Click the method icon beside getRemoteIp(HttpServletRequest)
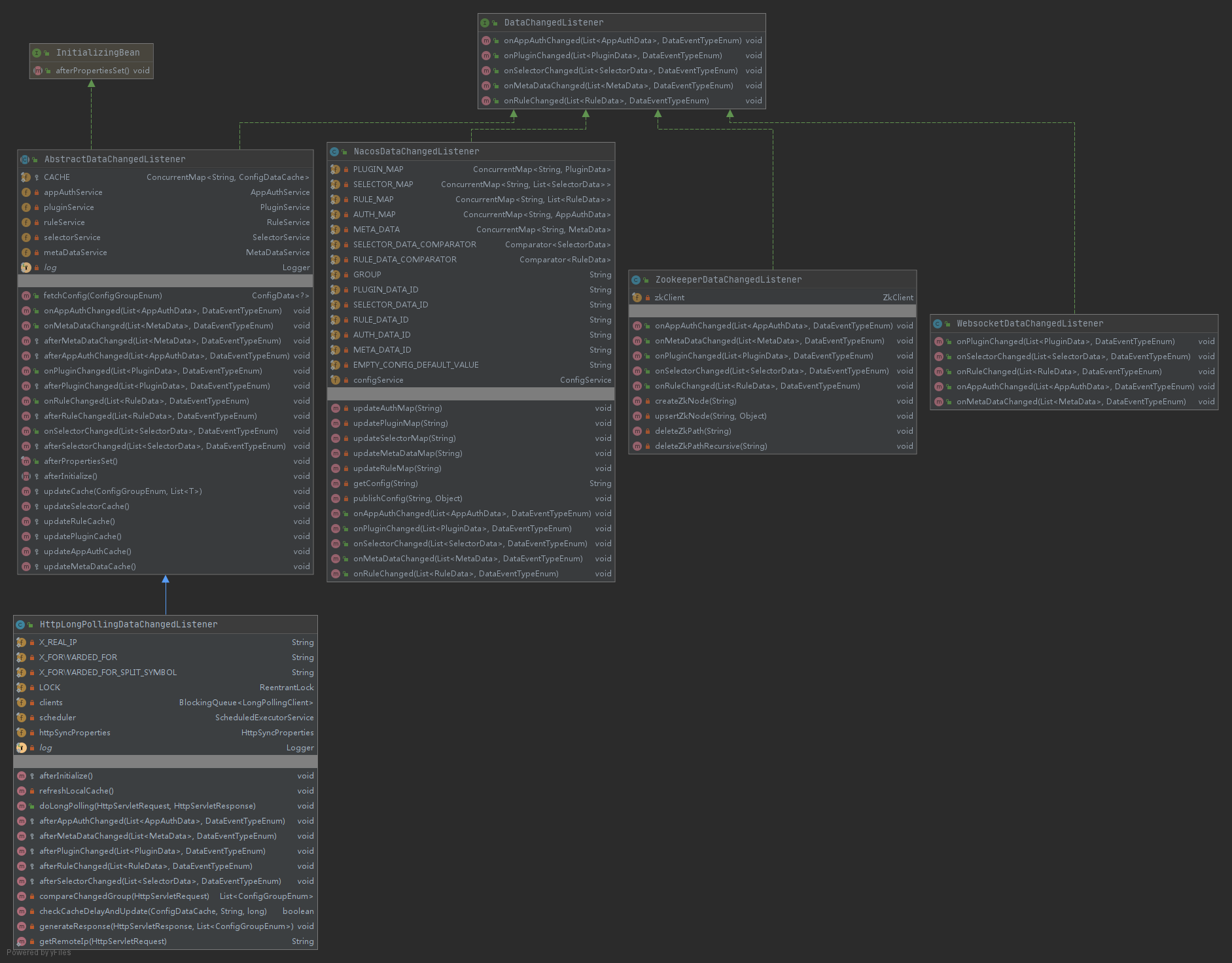This screenshot has height=963, width=1232. [x=22, y=941]
